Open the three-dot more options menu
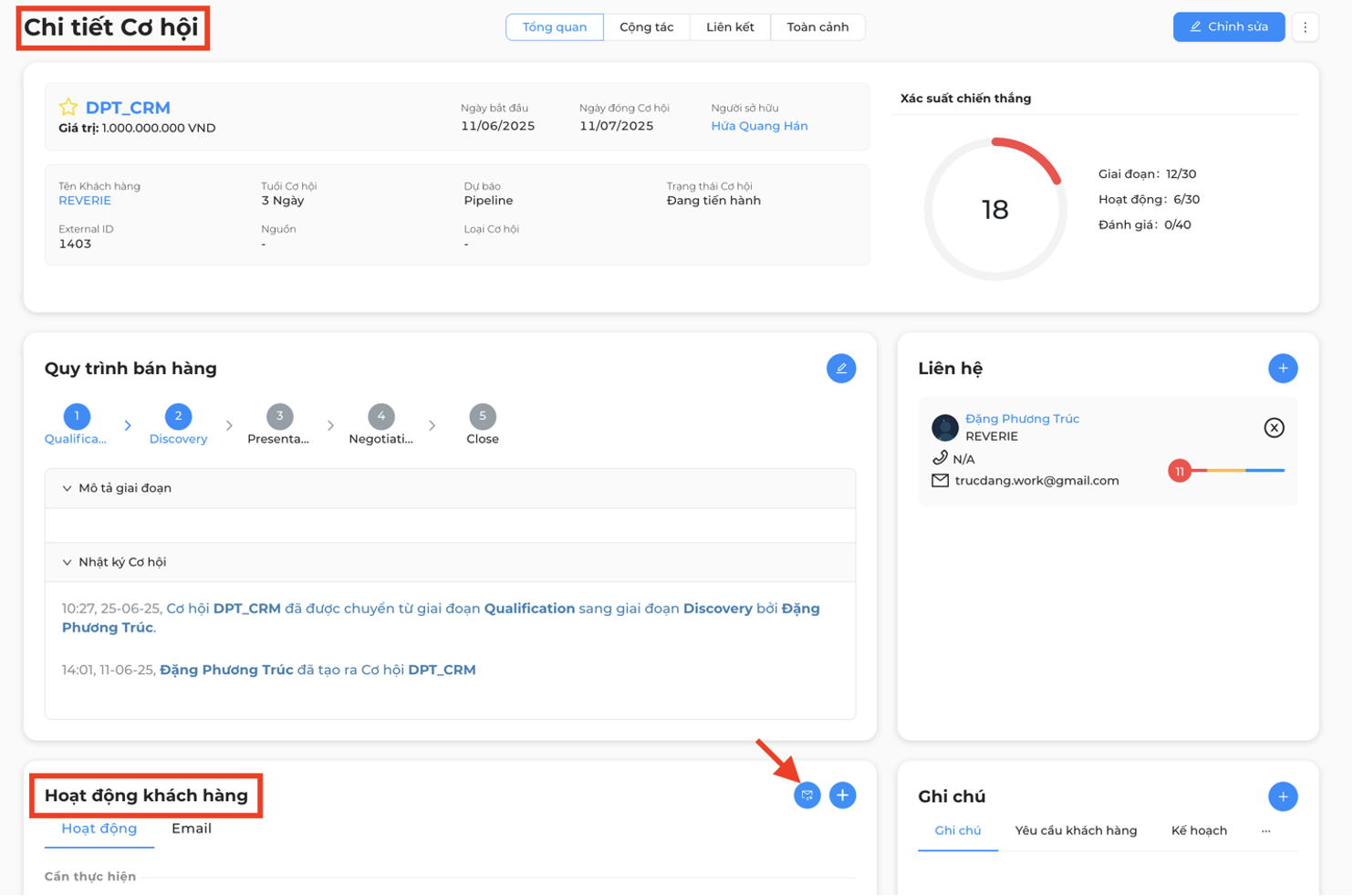 (x=1306, y=27)
